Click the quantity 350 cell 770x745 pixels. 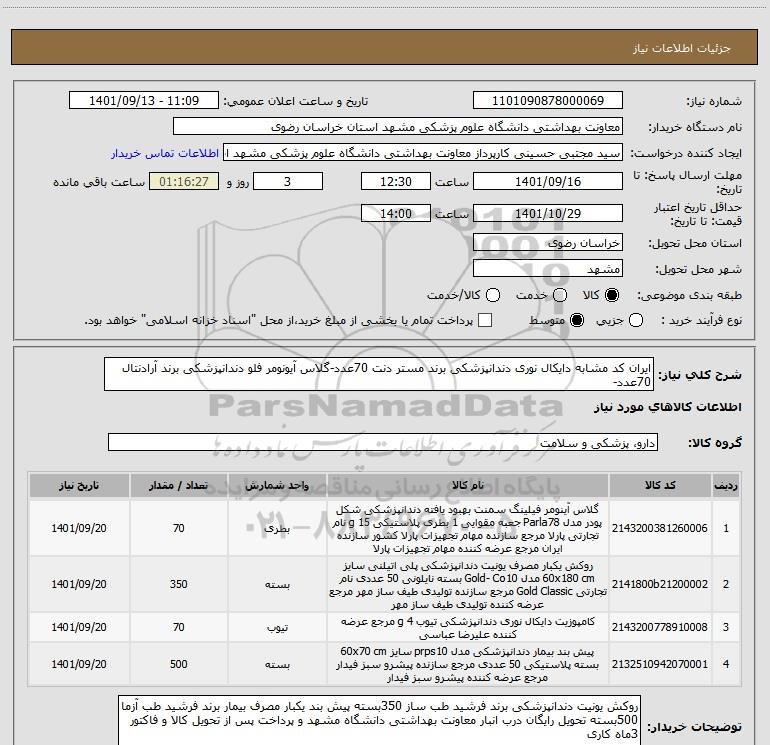pyautogui.click(x=179, y=584)
